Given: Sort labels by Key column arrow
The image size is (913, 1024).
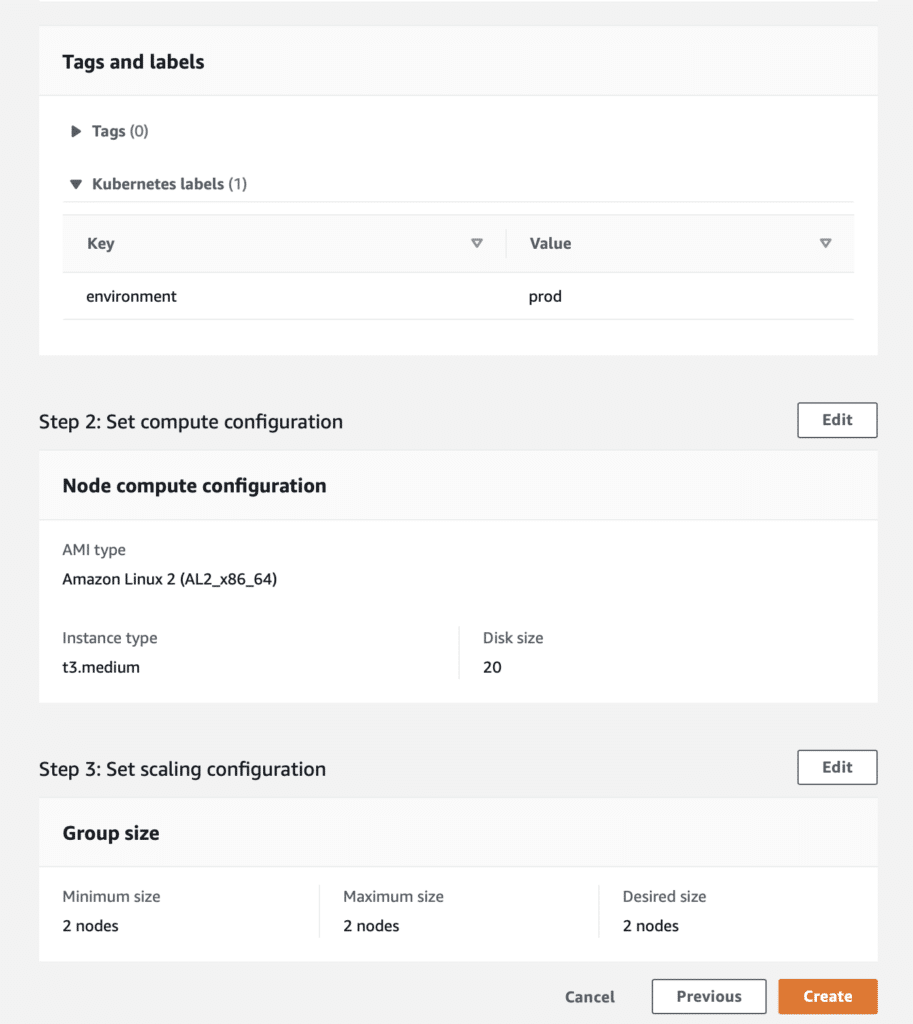Looking at the screenshot, I should 477,243.
